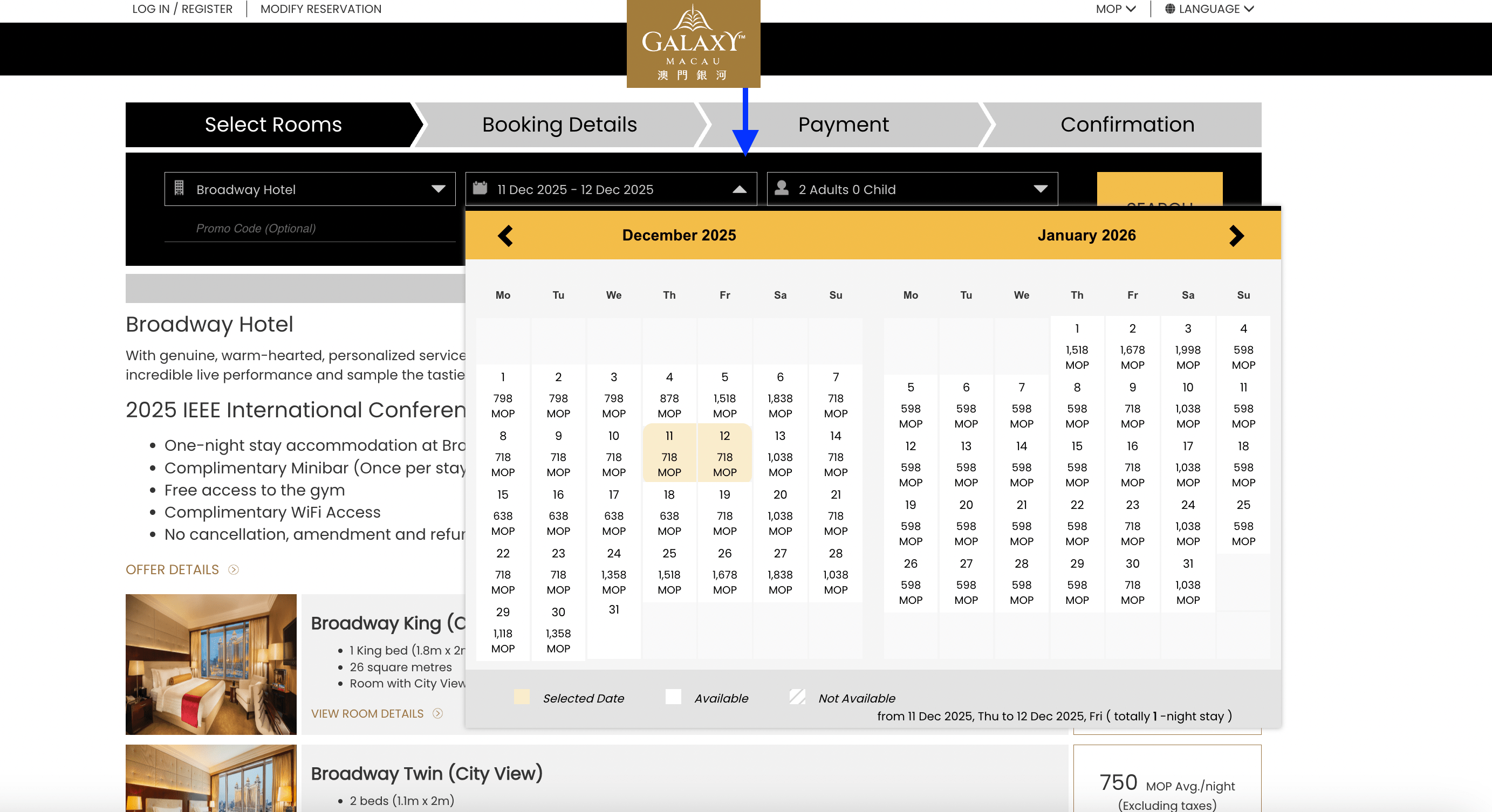
Task: Click the Galaxy Macau logo
Action: pos(693,44)
